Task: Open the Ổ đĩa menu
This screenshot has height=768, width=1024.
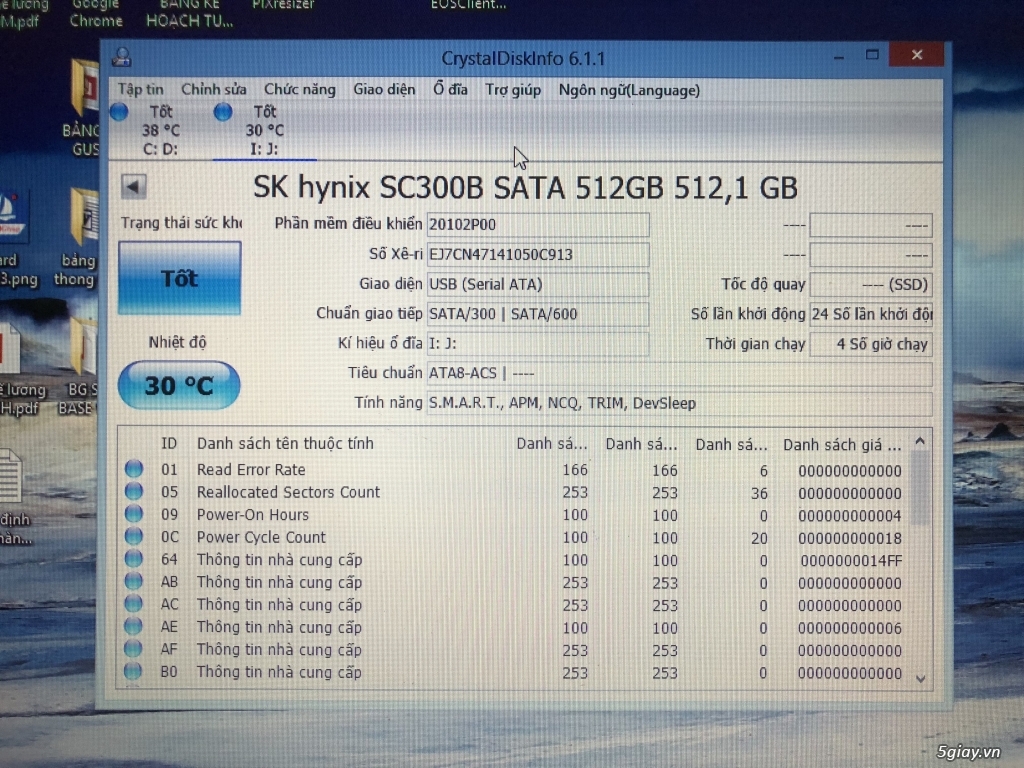Action: pos(450,90)
